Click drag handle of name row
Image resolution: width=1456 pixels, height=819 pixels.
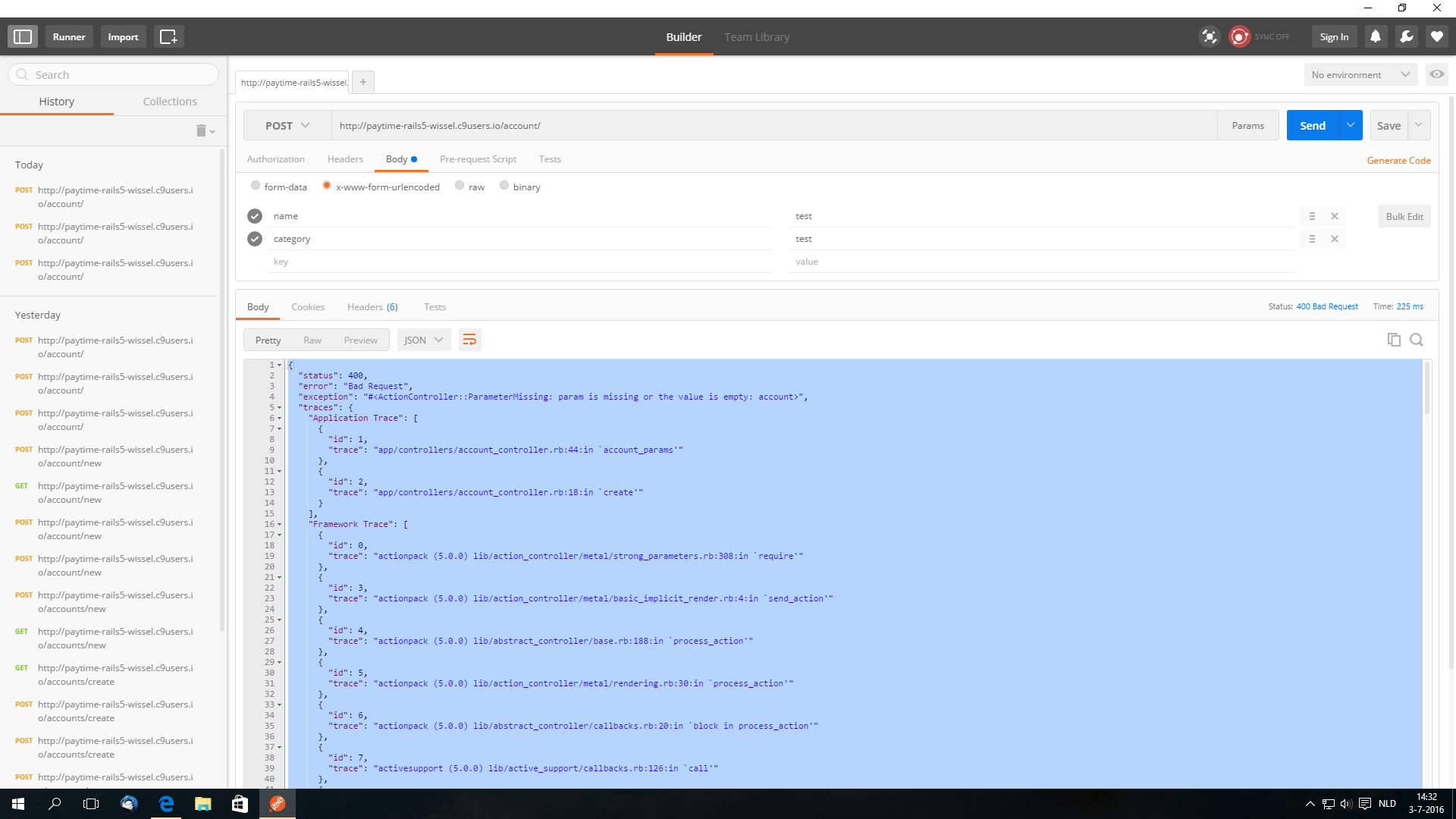(1312, 216)
